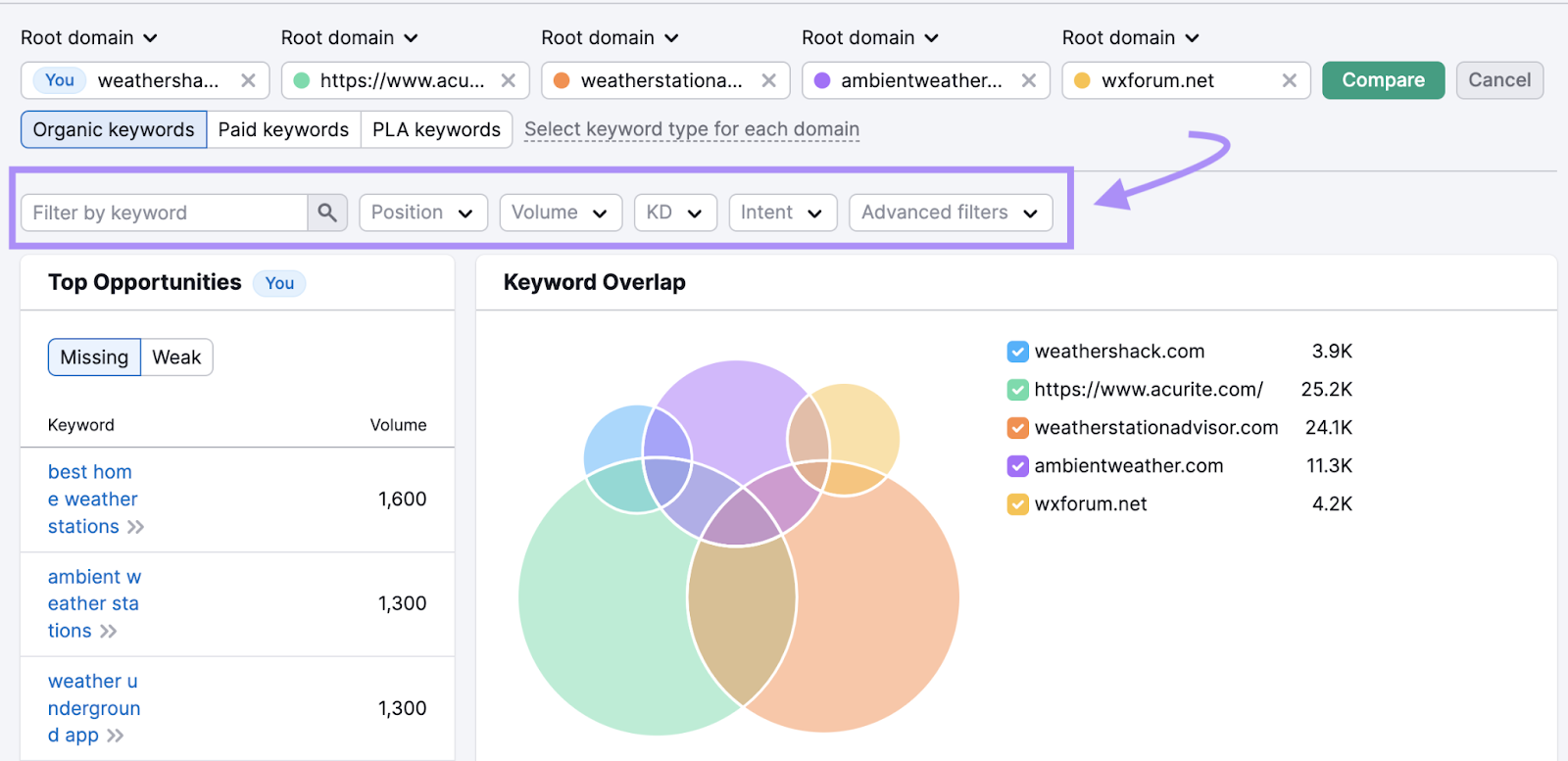This screenshot has height=761, width=1568.
Task: Select the Missing opportunities toggle
Action: 94,357
